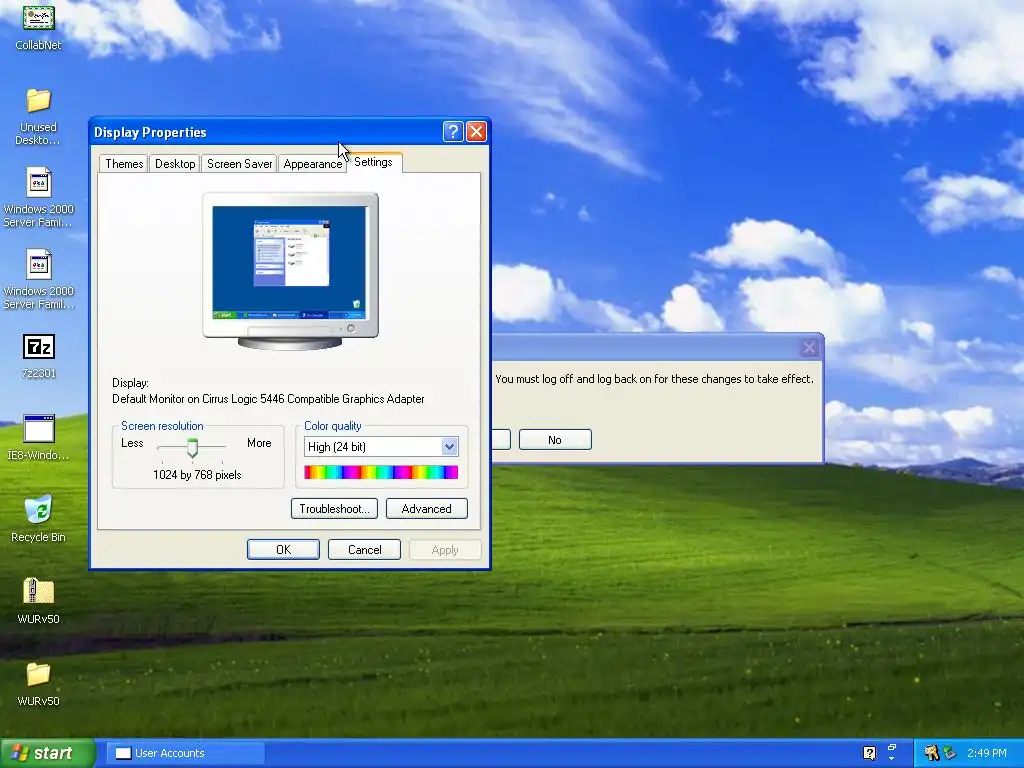Close the Display Properties dialog
The height and width of the screenshot is (768, 1024).
pyautogui.click(x=476, y=132)
